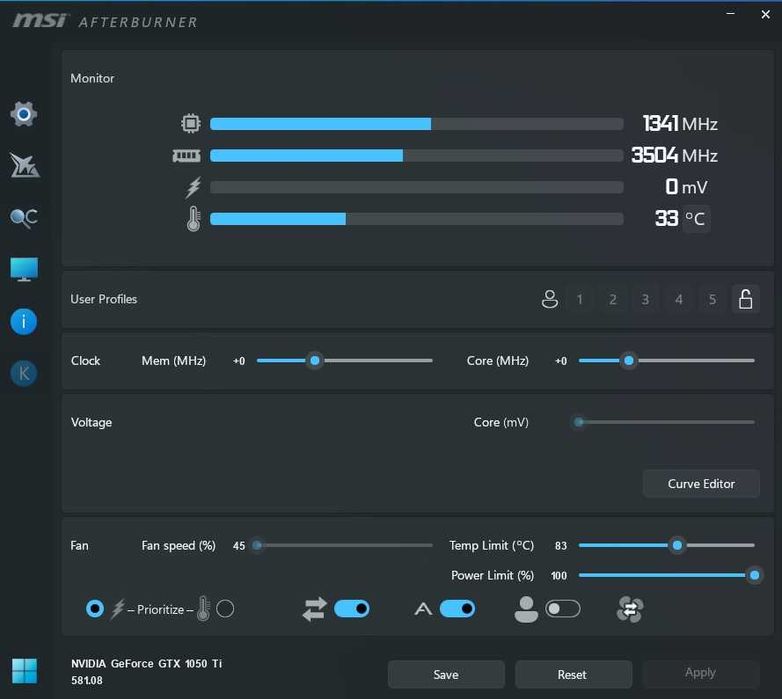Open the hardware monitor screen icon
This screenshot has height=699, width=782.
pos(24,269)
